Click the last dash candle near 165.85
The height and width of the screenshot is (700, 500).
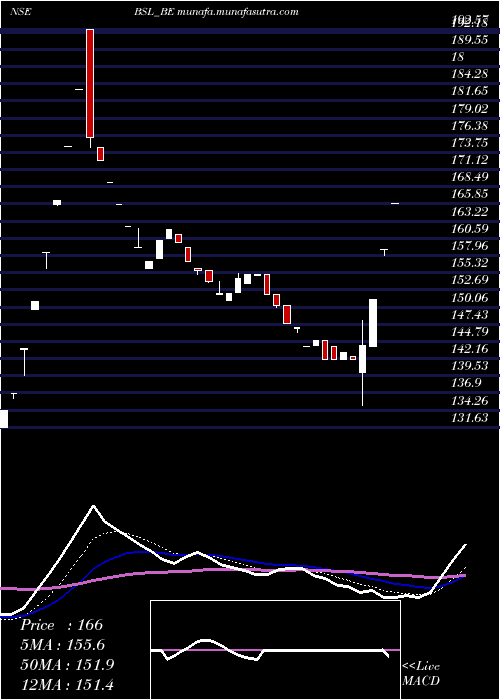(x=395, y=203)
